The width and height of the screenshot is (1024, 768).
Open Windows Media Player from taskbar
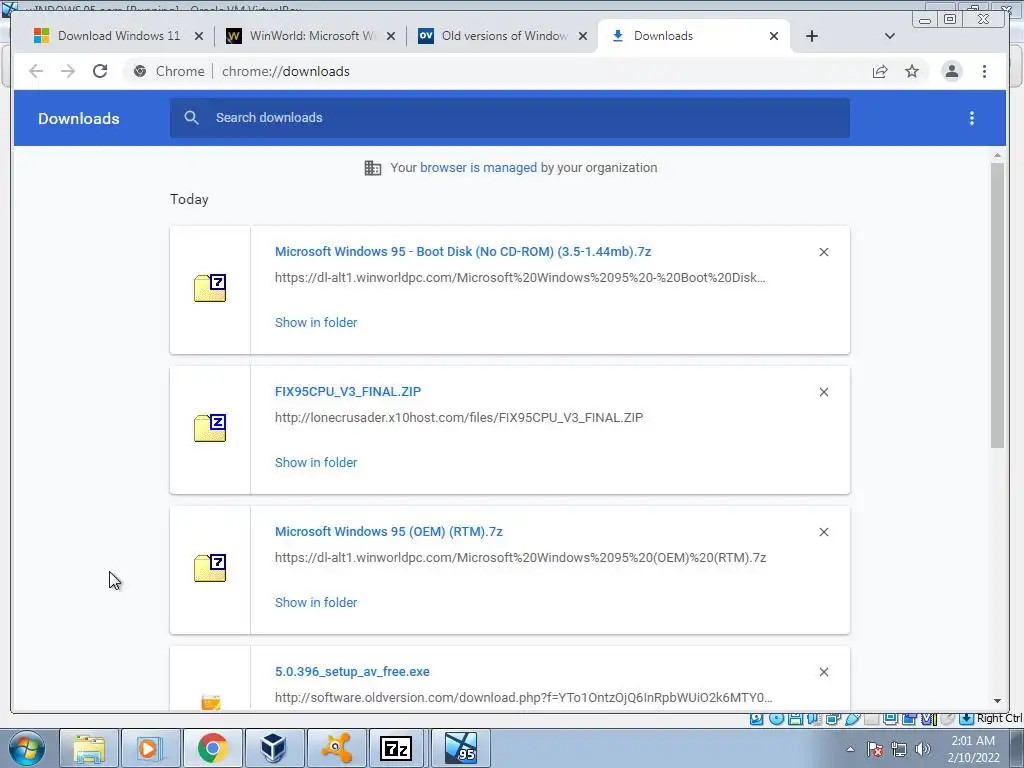point(150,748)
